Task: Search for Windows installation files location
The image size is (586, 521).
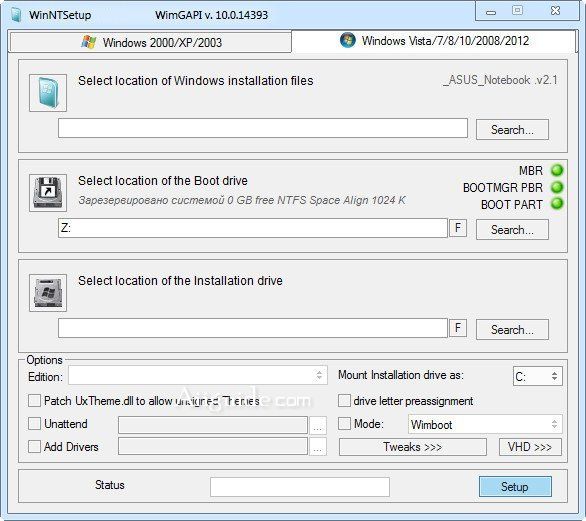Action: coord(512,130)
